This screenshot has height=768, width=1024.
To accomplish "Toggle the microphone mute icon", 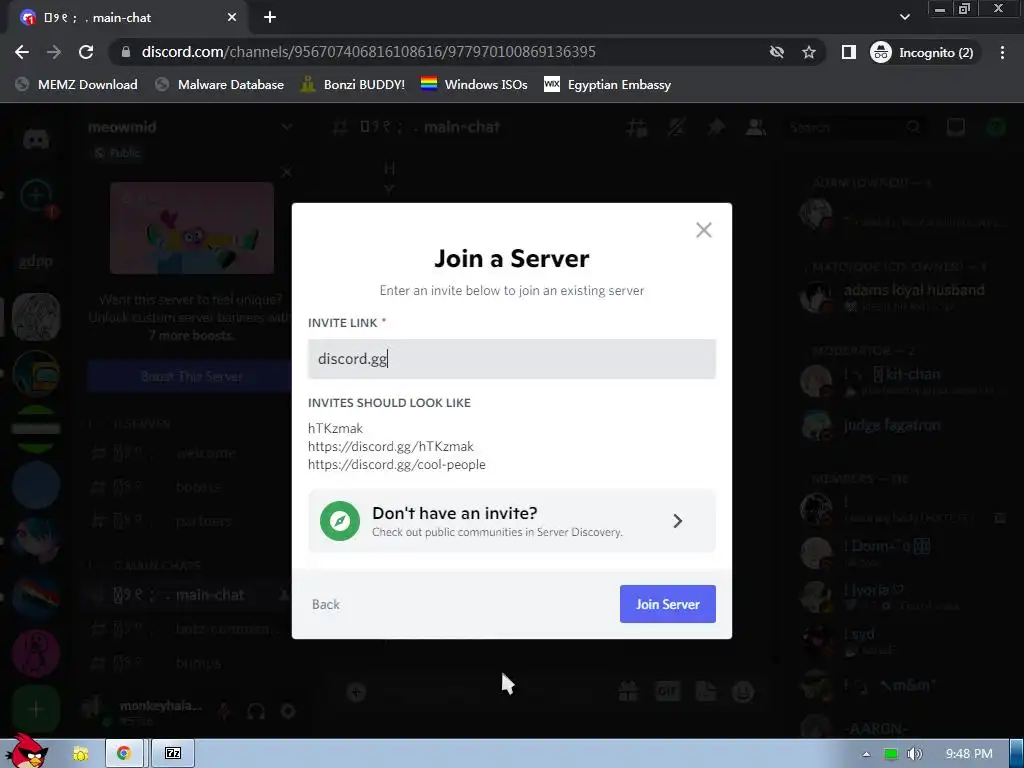I will tap(224, 711).
